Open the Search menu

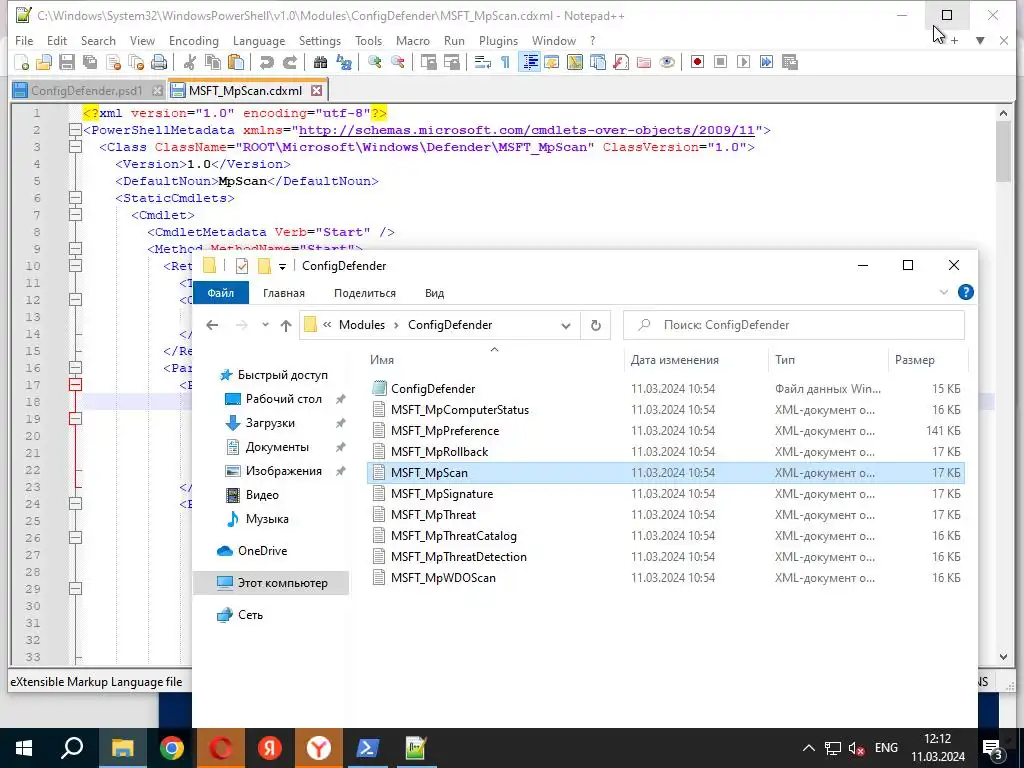98,40
